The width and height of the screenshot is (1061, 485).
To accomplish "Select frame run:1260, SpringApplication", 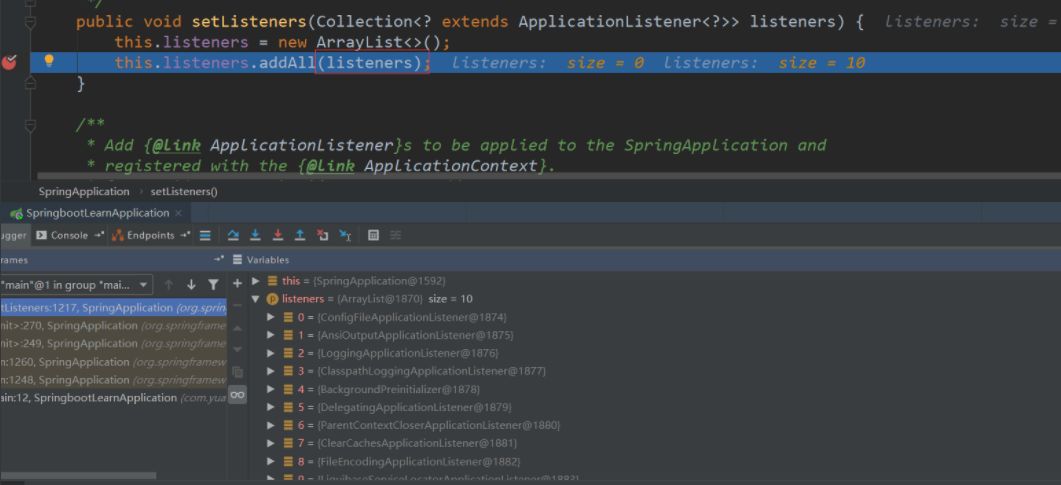I will click(113, 362).
